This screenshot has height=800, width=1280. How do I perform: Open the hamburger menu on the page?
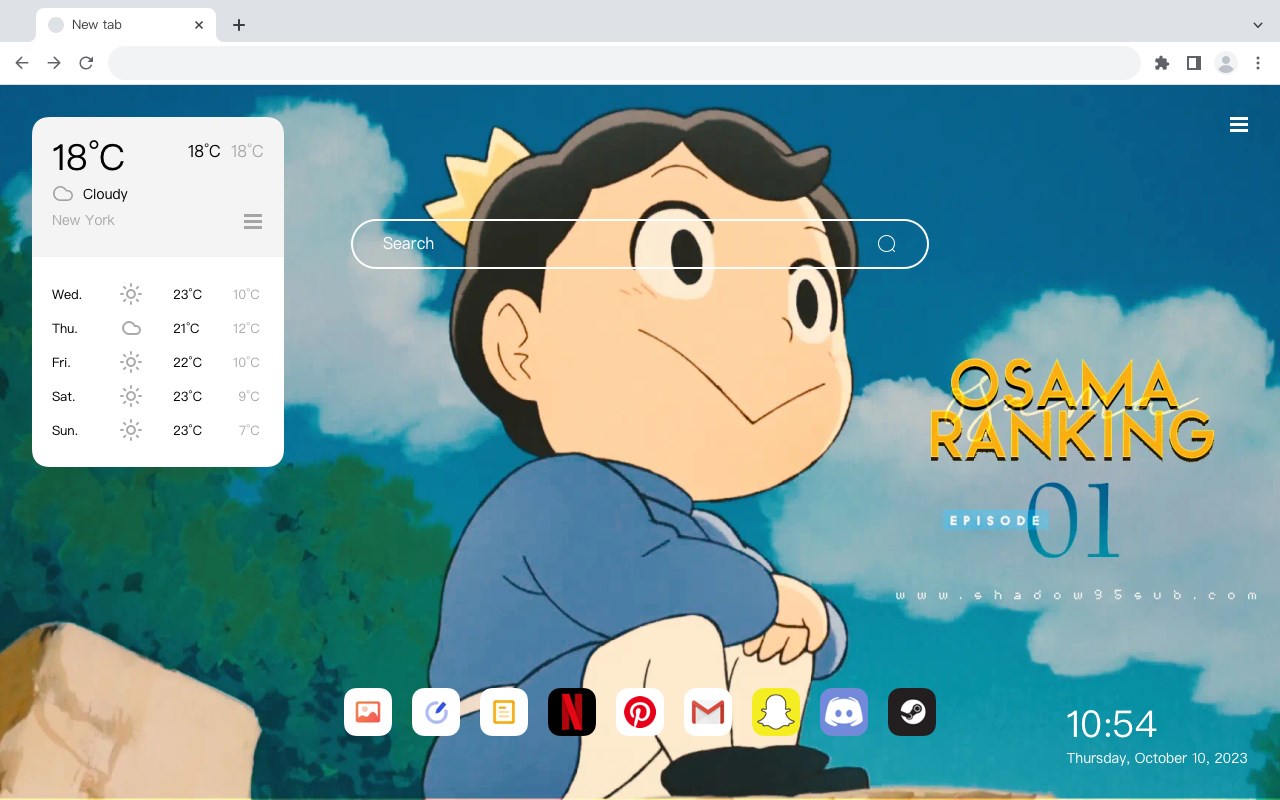point(1239,125)
